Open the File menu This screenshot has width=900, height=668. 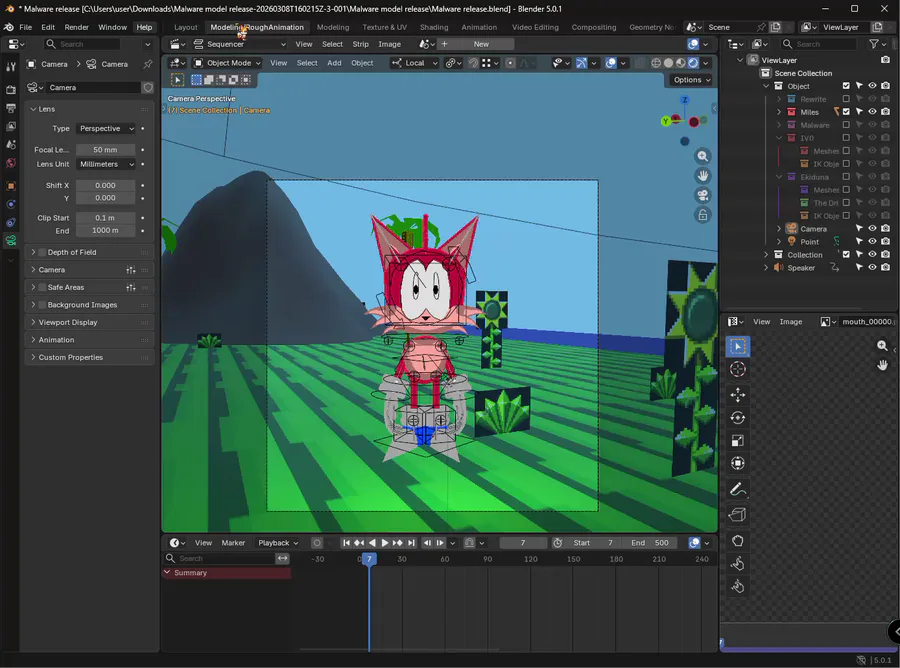tap(26, 27)
